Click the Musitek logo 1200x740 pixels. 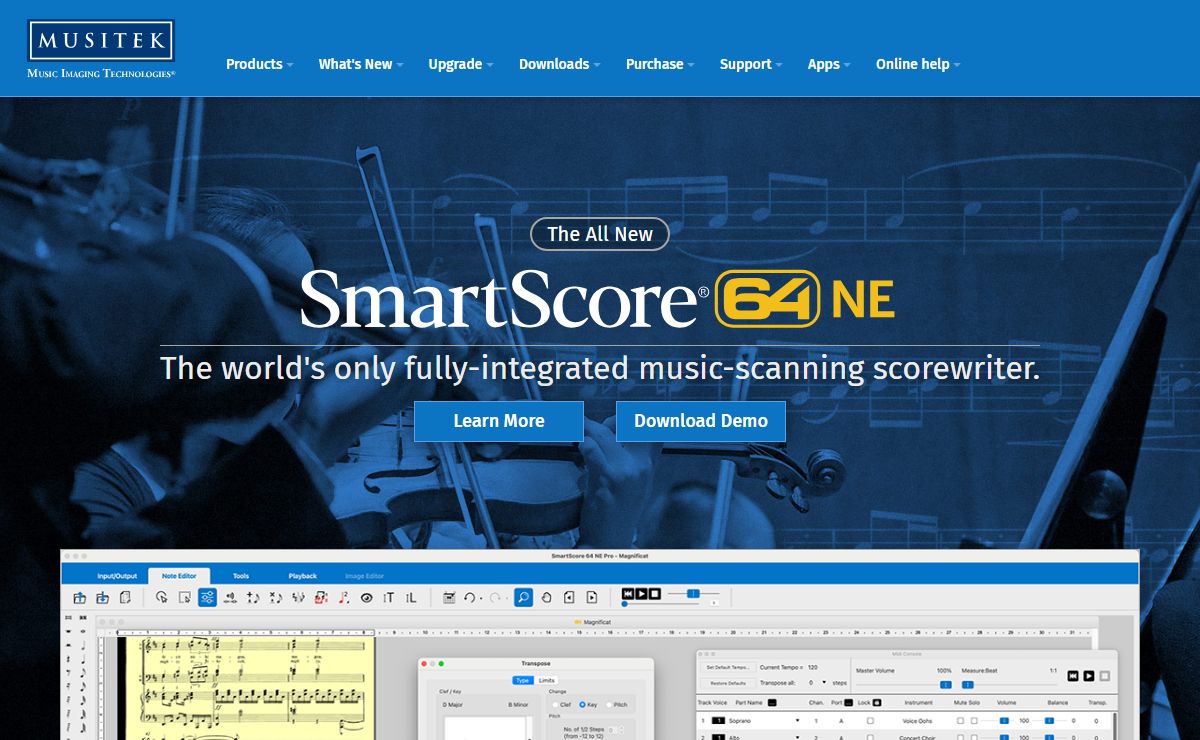click(x=101, y=49)
